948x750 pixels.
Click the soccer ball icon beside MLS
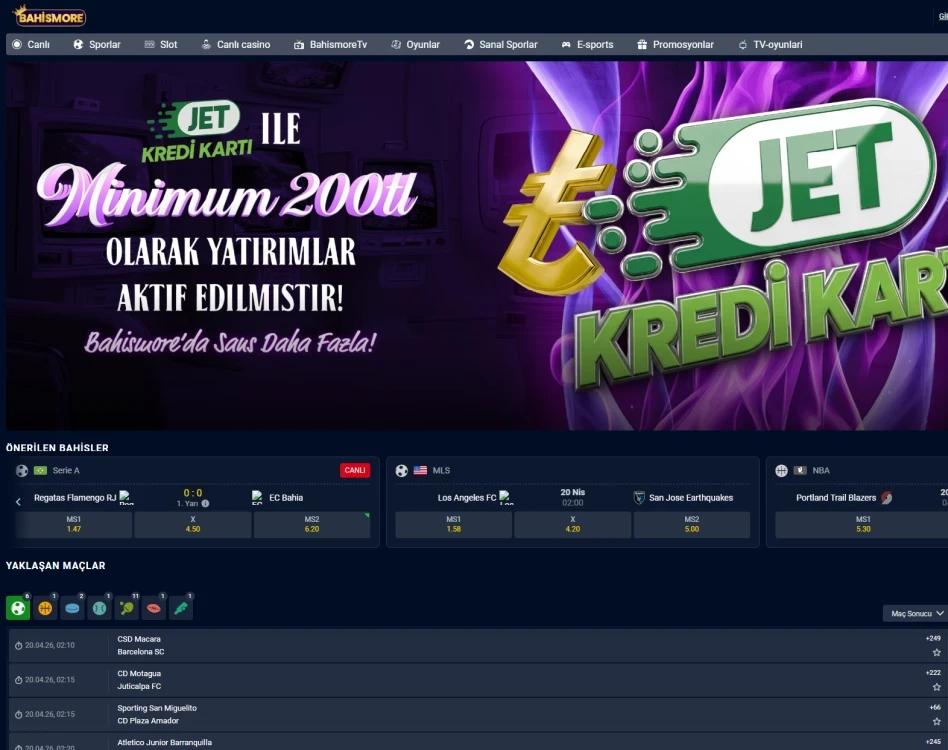tap(401, 470)
